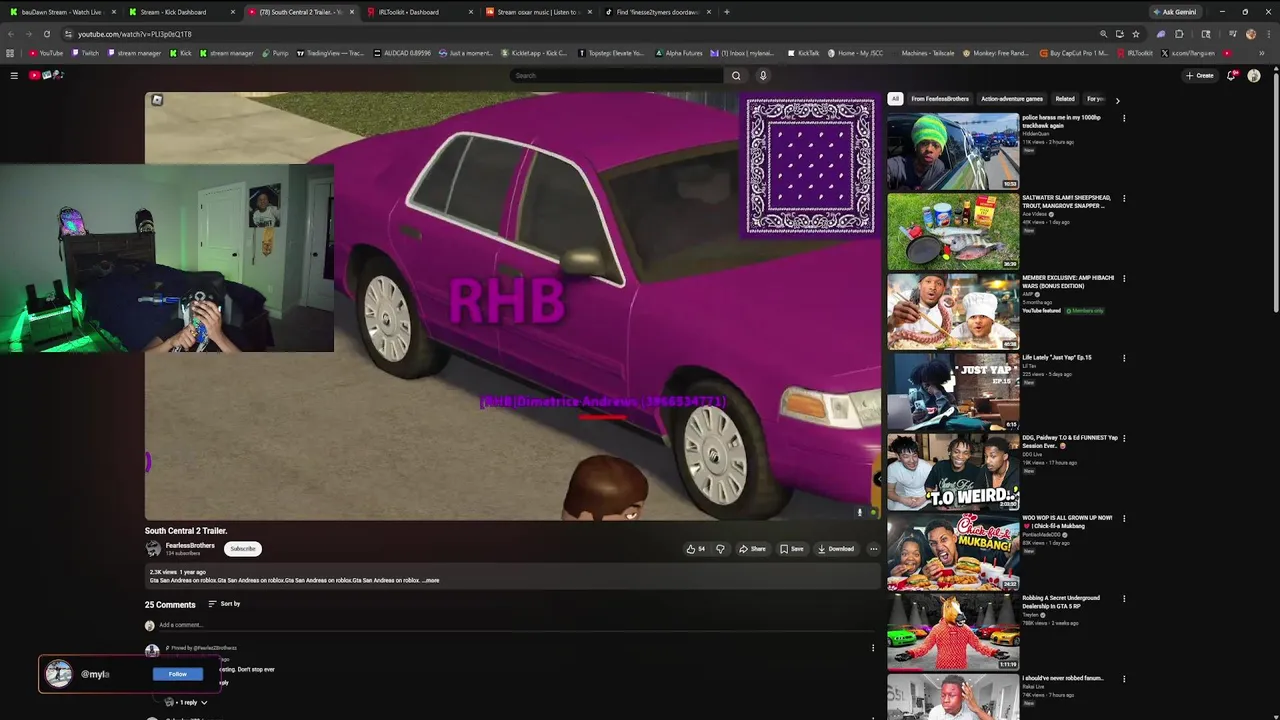The image size is (1280, 720).
Task: Select the All filter chip
Action: click(x=895, y=99)
